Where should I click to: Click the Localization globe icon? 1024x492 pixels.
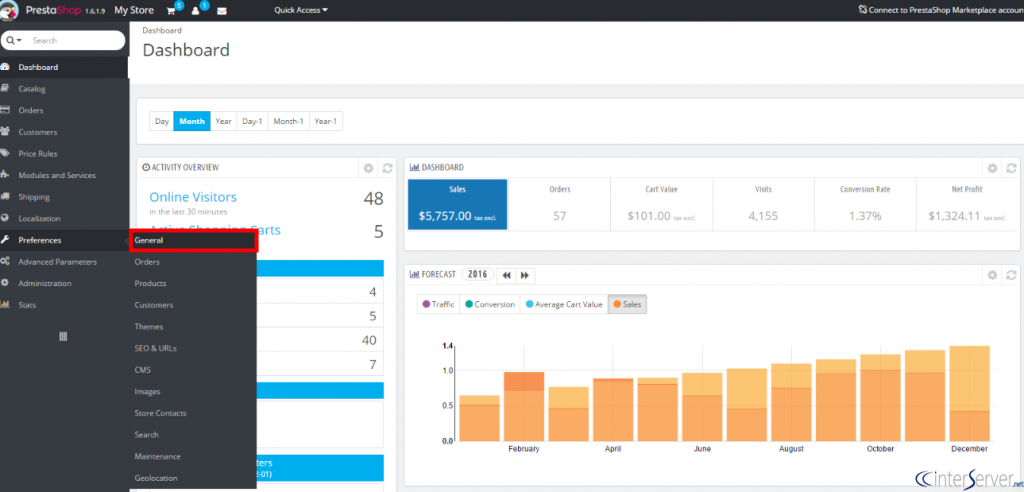[x=5, y=218]
